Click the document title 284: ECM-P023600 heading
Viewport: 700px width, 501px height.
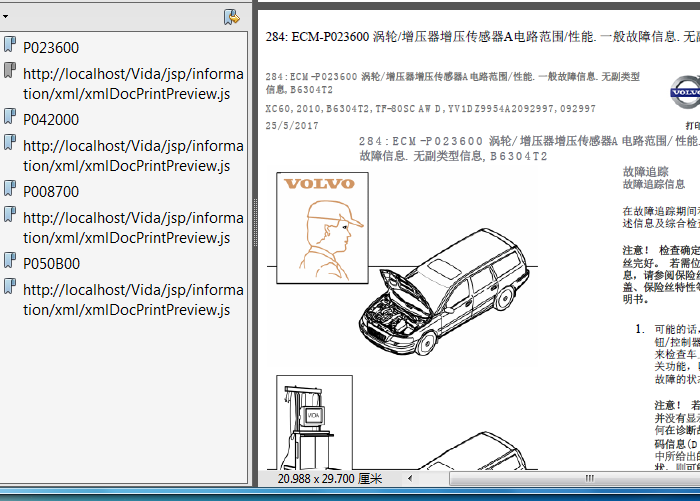[483, 37]
